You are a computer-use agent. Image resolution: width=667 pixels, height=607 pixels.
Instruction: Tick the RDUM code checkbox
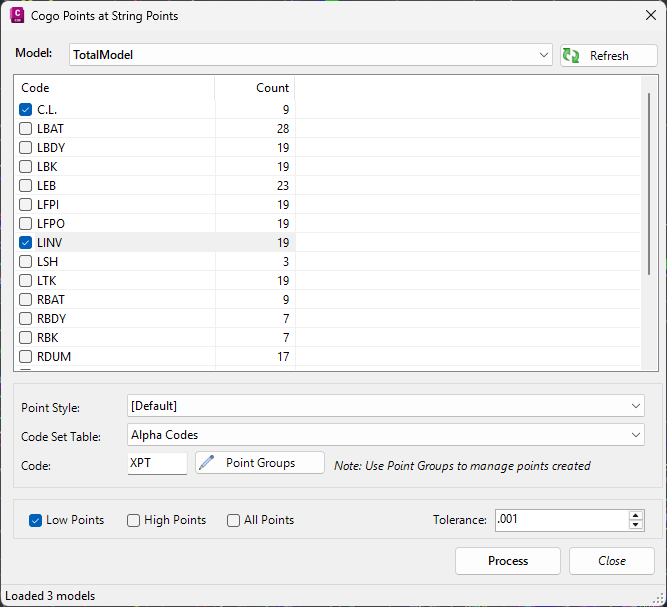pyautogui.click(x=26, y=357)
